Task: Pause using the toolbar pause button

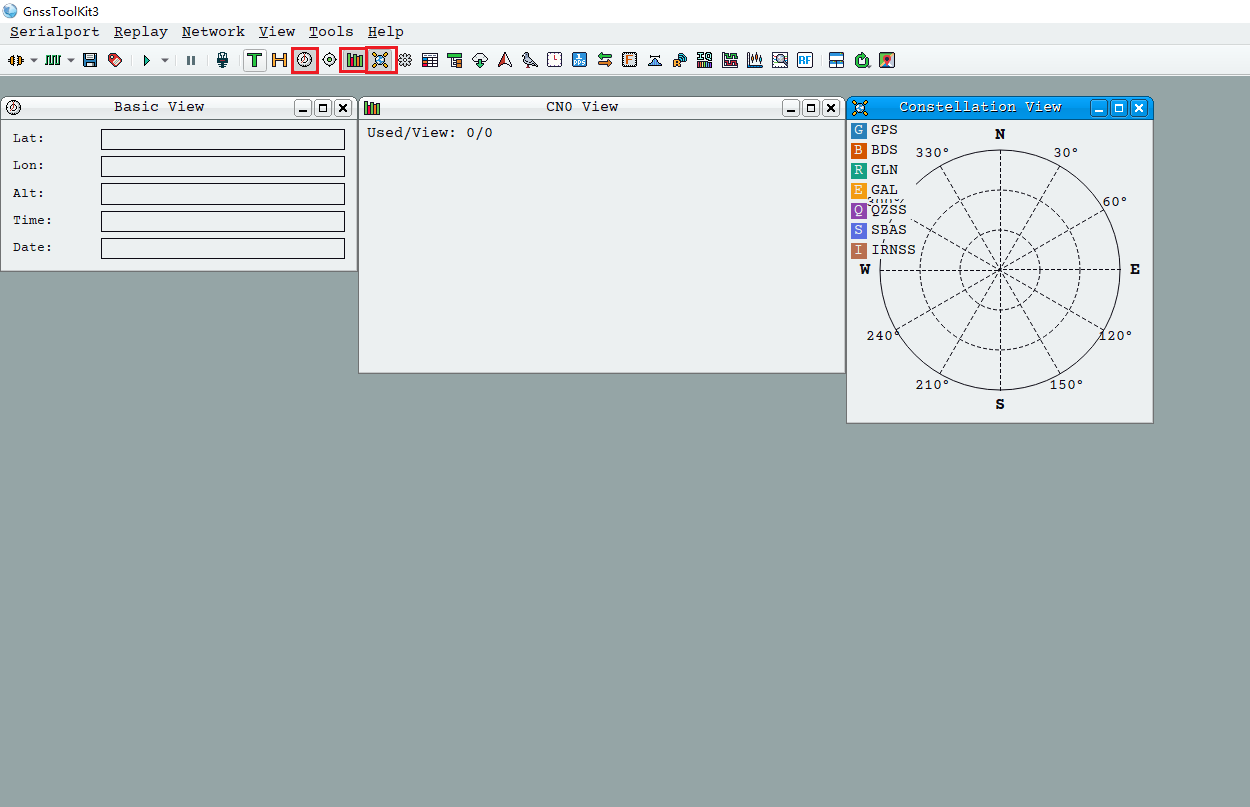Action: pyautogui.click(x=191, y=61)
